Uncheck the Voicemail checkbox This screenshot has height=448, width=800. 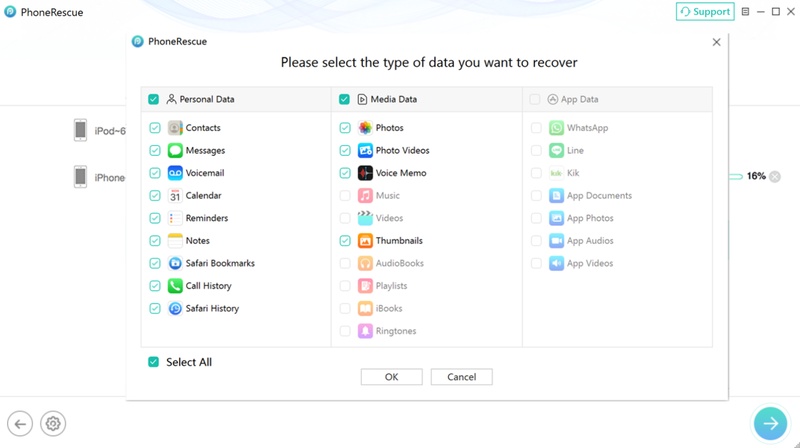[155, 173]
